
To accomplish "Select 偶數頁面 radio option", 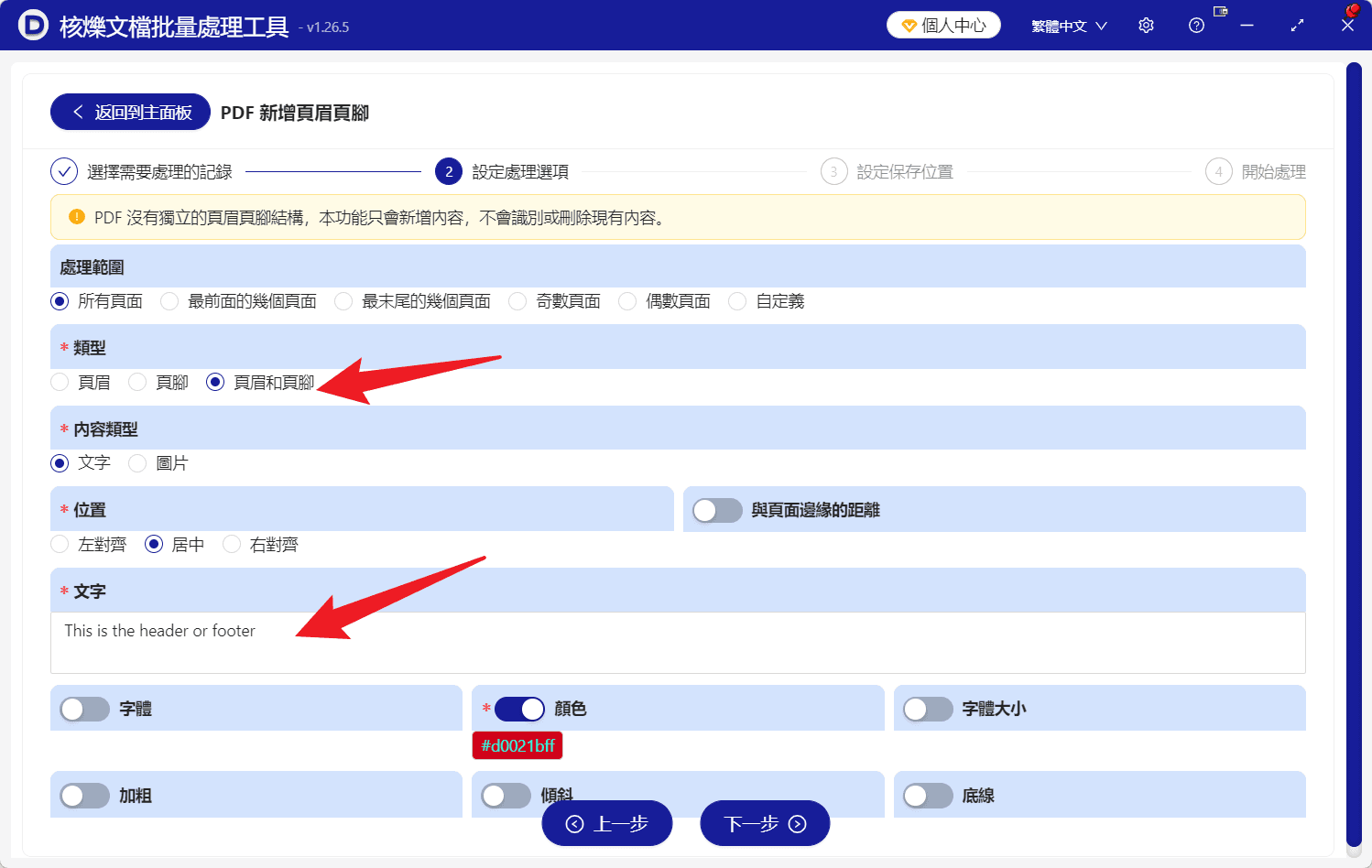I will (627, 301).
